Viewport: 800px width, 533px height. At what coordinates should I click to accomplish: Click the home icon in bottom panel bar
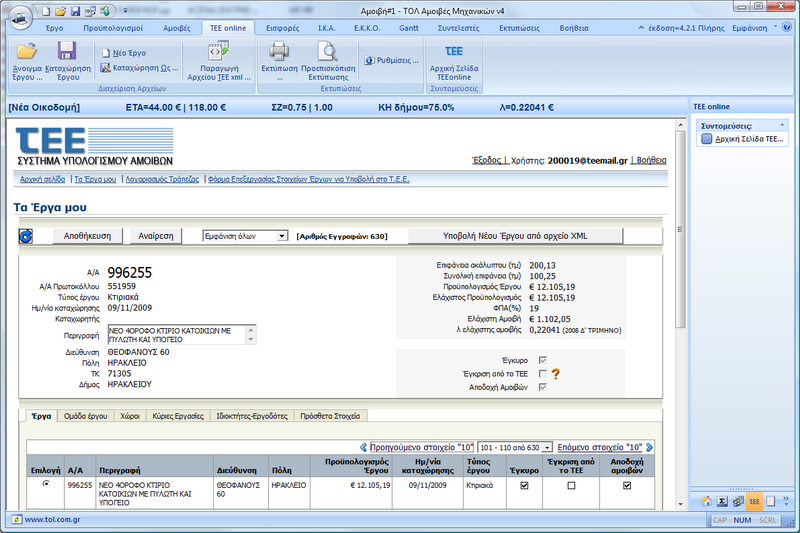coord(707,501)
